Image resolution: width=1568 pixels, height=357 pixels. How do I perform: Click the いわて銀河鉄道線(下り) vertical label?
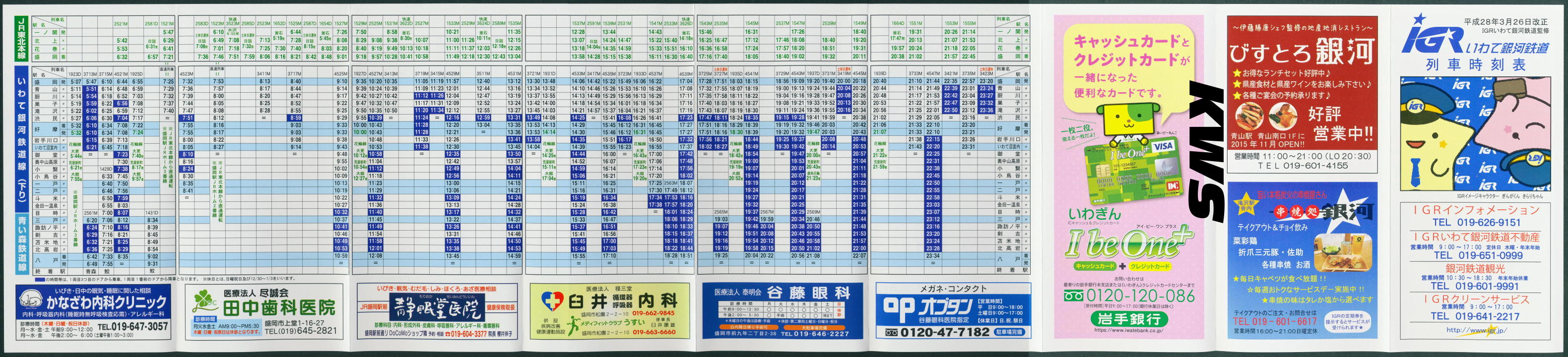tap(23, 139)
